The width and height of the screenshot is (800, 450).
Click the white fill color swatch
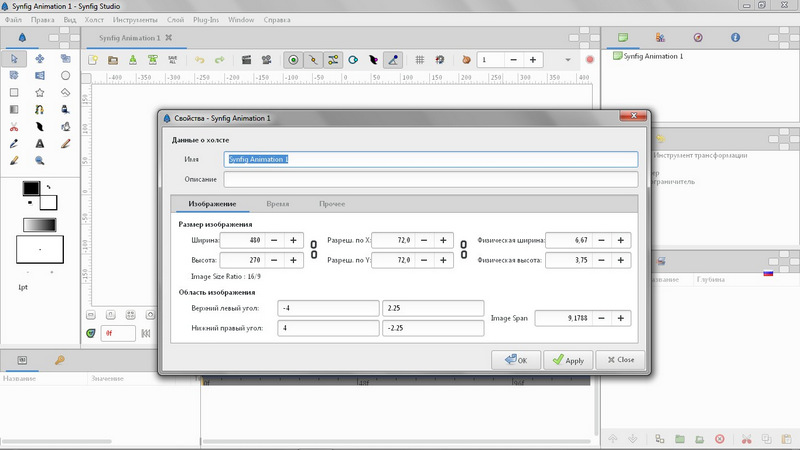49,203
